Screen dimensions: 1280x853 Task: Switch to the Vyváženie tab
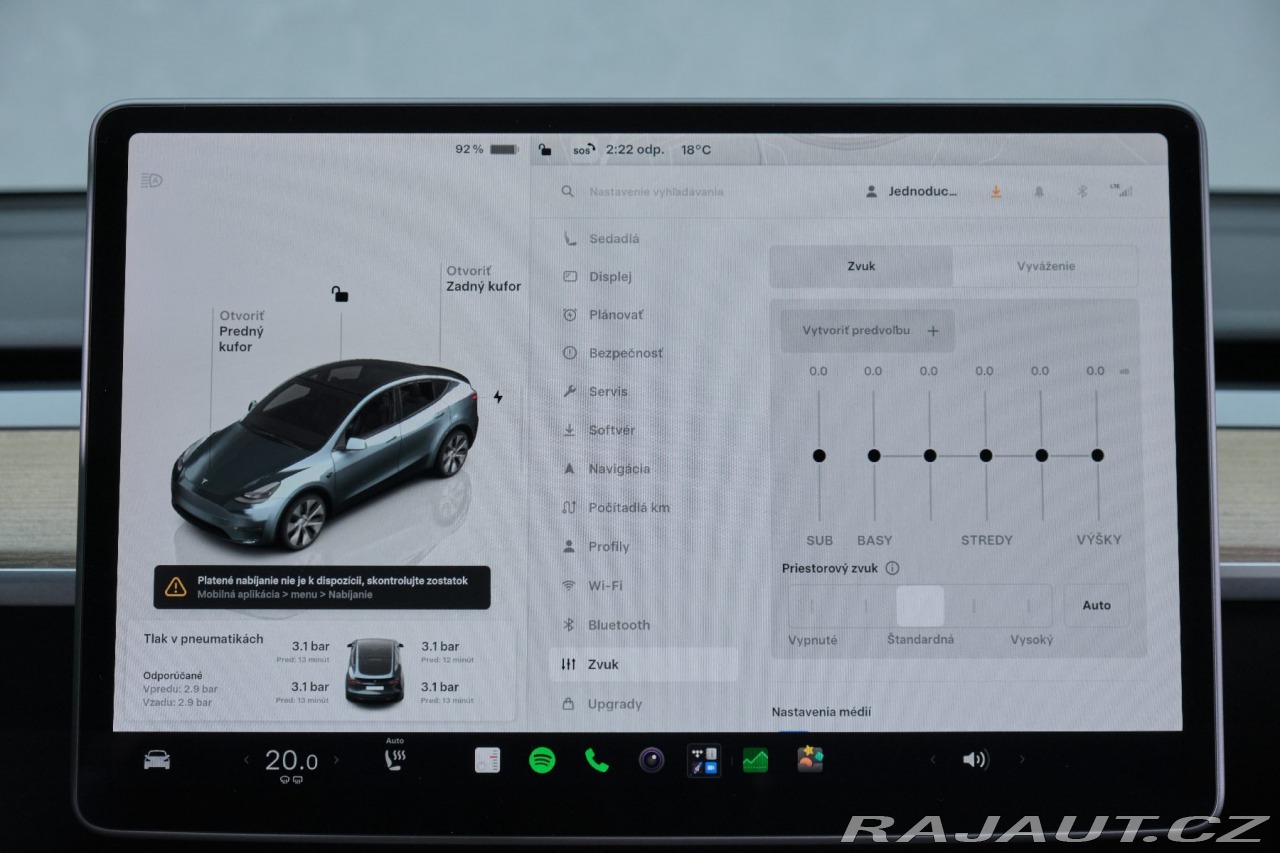pyautogui.click(x=1045, y=266)
